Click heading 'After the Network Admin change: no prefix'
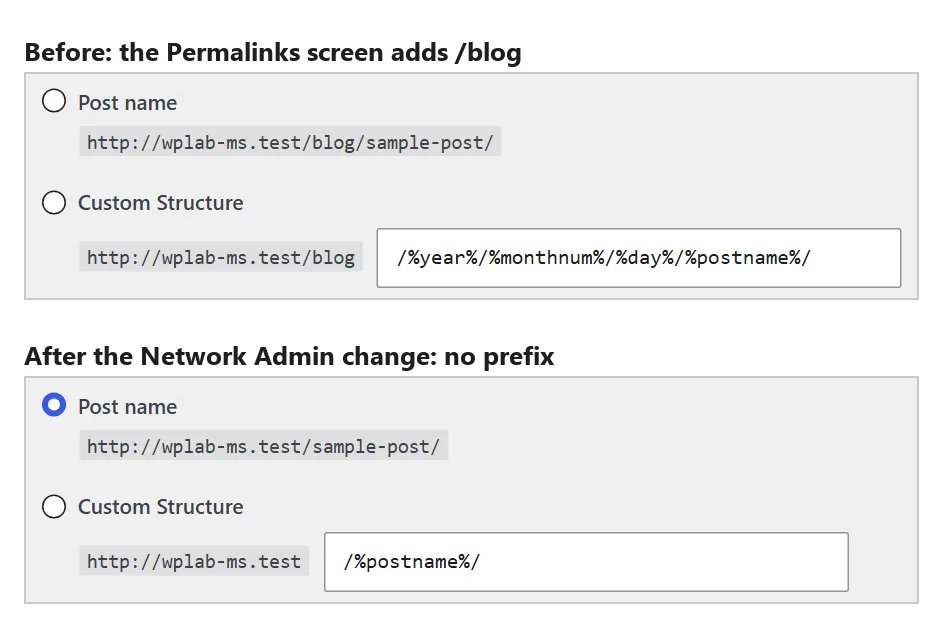 tap(289, 356)
